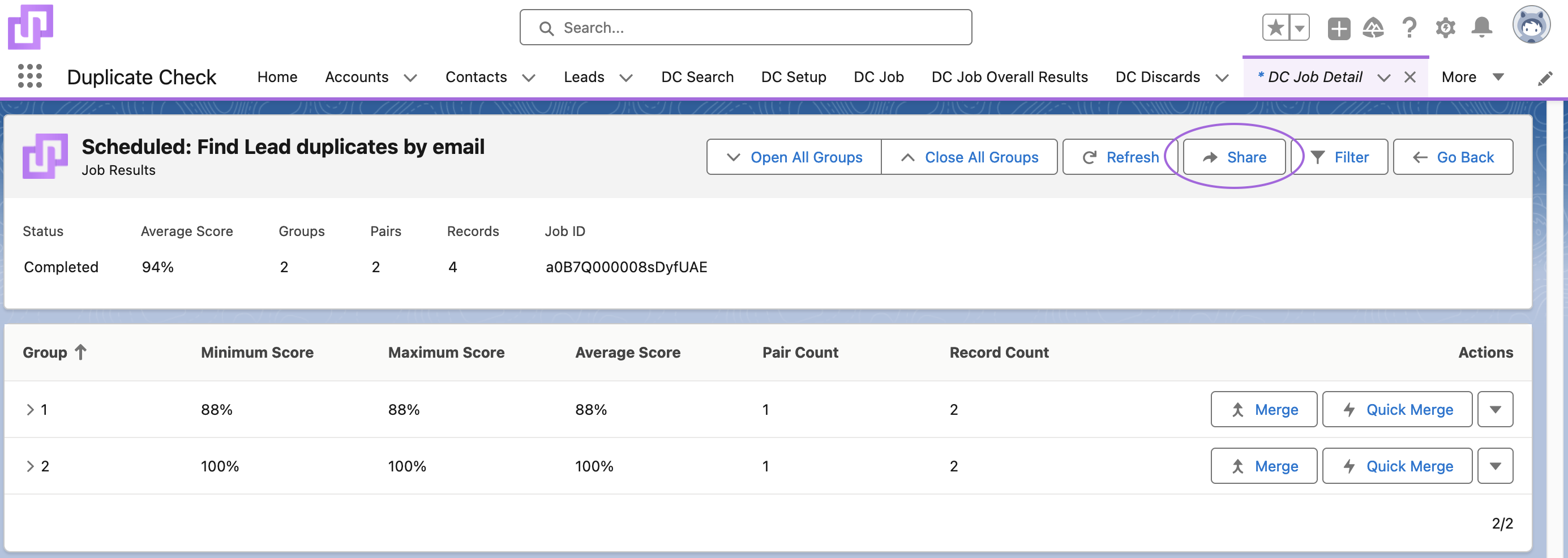Open the Setup gear icon
1568x558 pixels.
coord(1446,28)
